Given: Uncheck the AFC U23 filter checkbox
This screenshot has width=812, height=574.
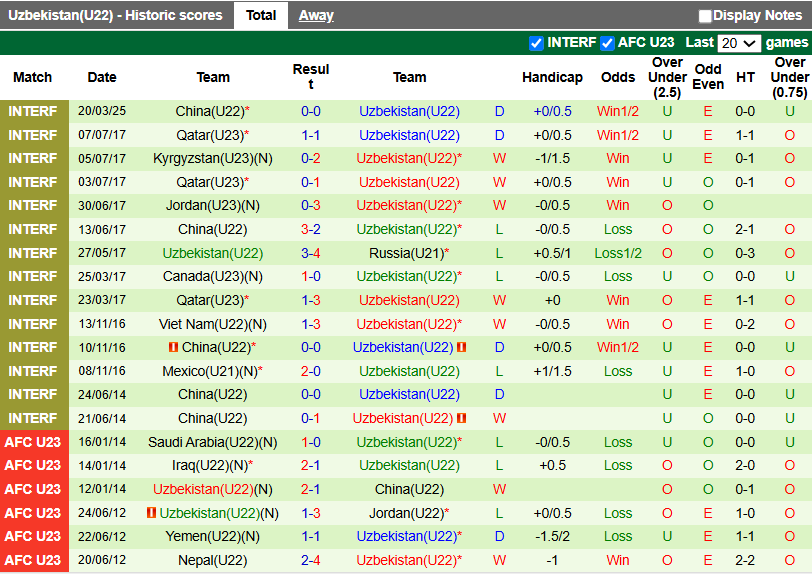Looking at the screenshot, I should click(x=607, y=43).
